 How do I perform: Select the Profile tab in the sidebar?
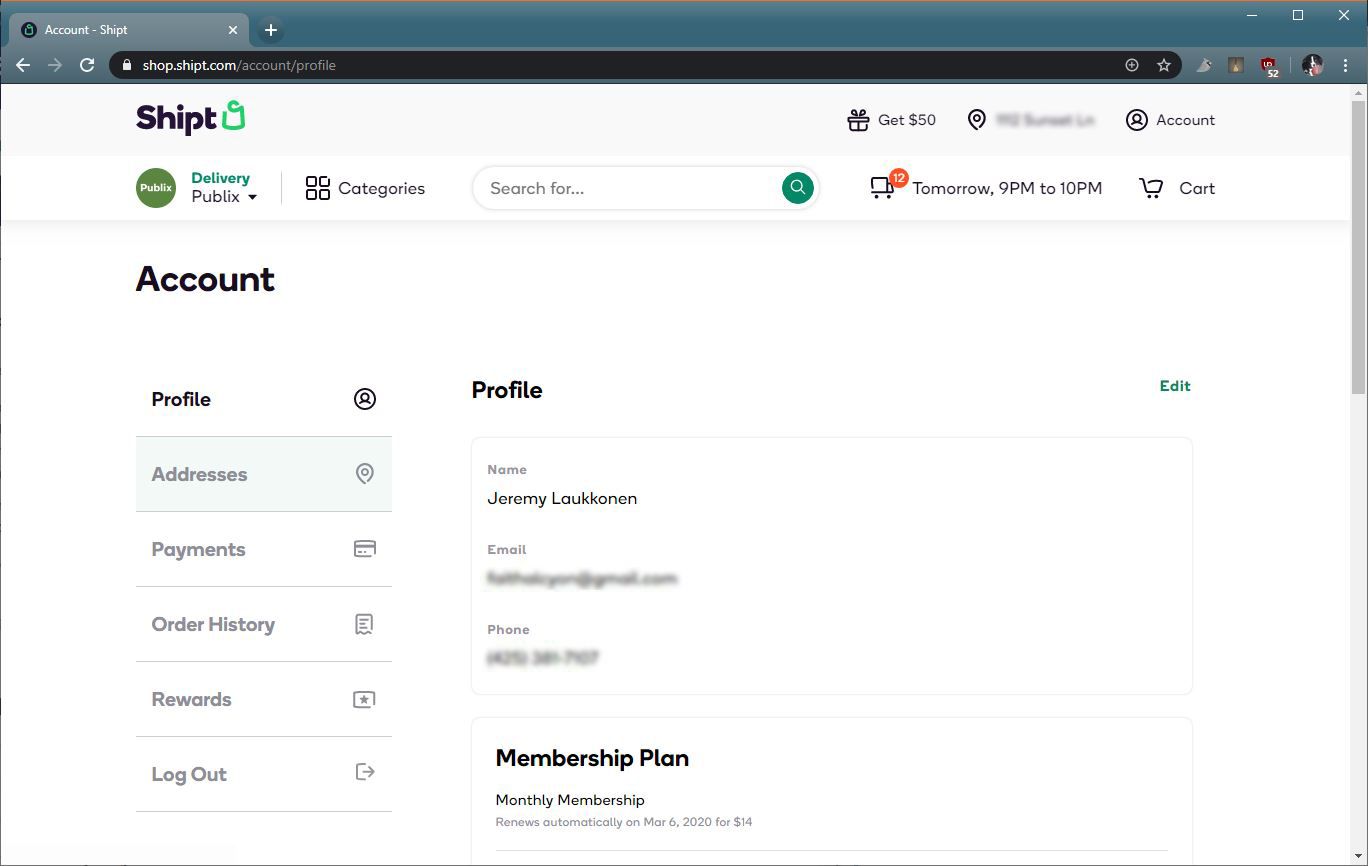[x=264, y=399]
